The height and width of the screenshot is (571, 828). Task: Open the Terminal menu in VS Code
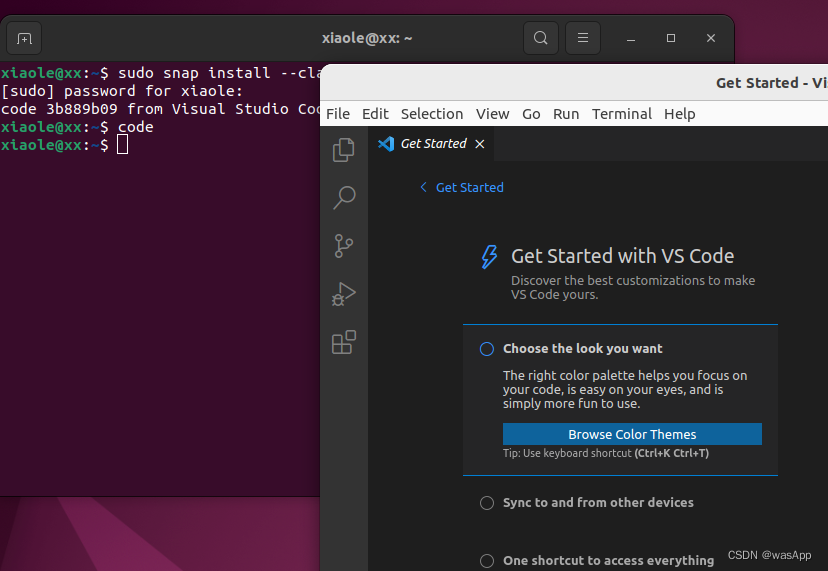point(622,114)
